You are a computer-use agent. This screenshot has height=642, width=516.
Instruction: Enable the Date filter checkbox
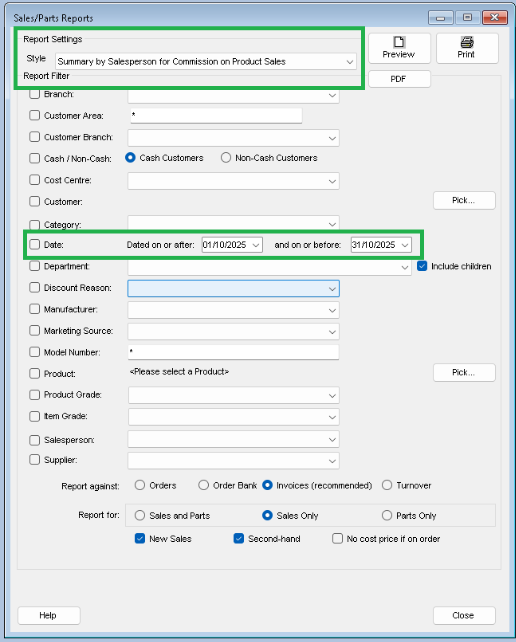[34, 244]
